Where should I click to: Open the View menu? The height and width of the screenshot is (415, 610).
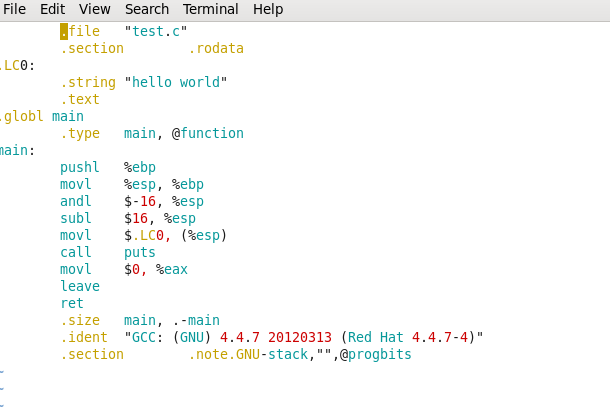(x=95, y=9)
